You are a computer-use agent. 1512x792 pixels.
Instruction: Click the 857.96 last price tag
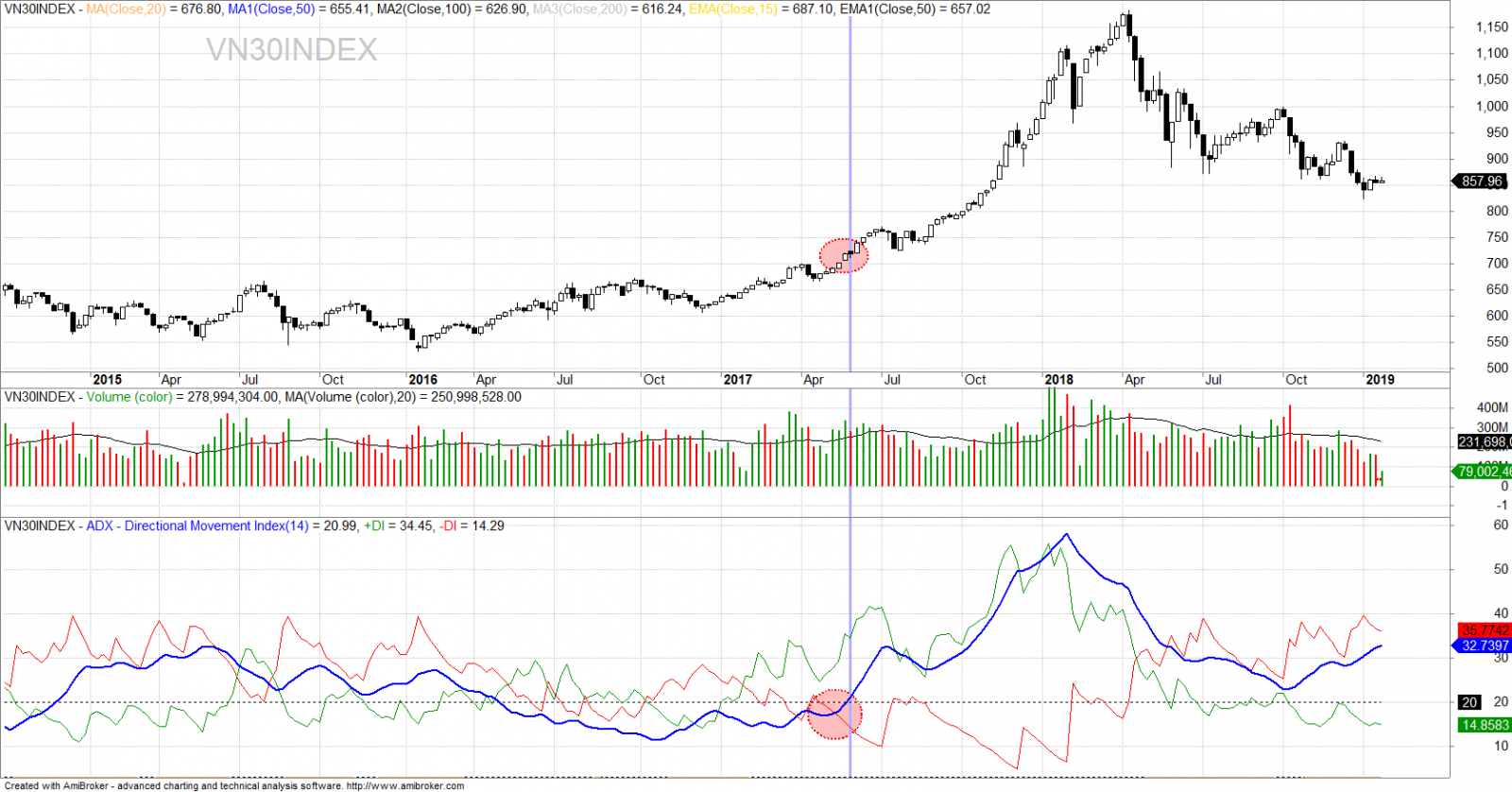pyautogui.click(x=1481, y=181)
